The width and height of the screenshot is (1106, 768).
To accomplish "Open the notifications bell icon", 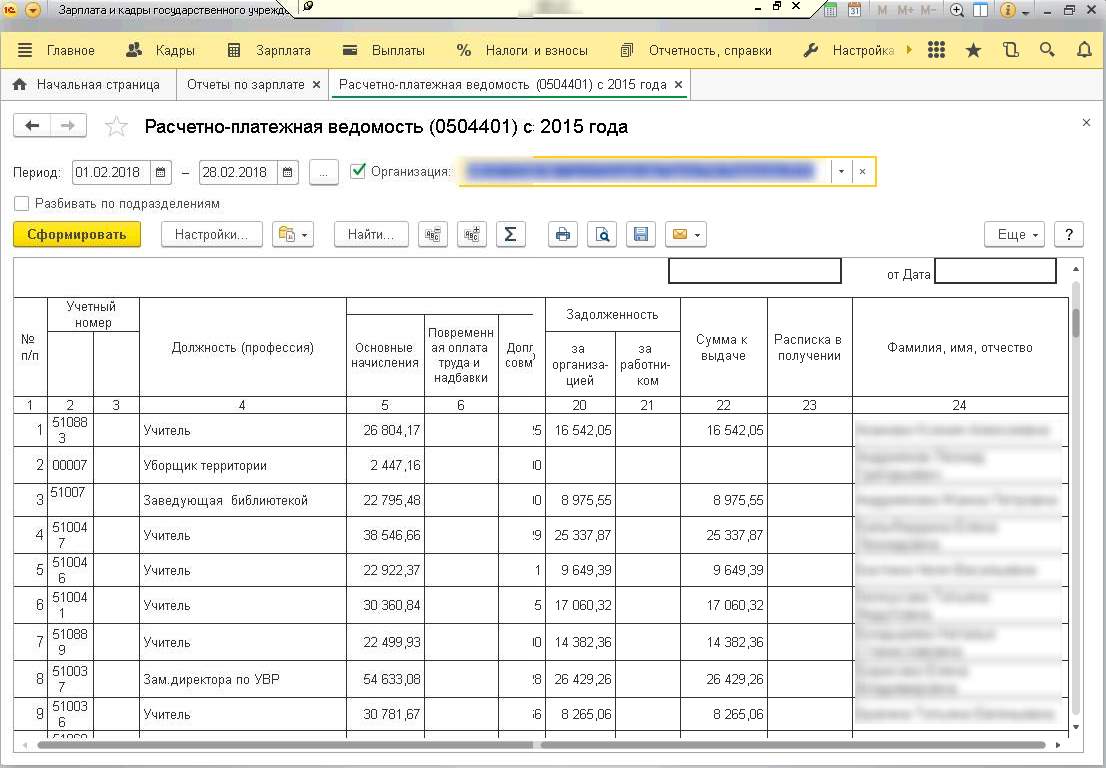I will pos(1084,50).
